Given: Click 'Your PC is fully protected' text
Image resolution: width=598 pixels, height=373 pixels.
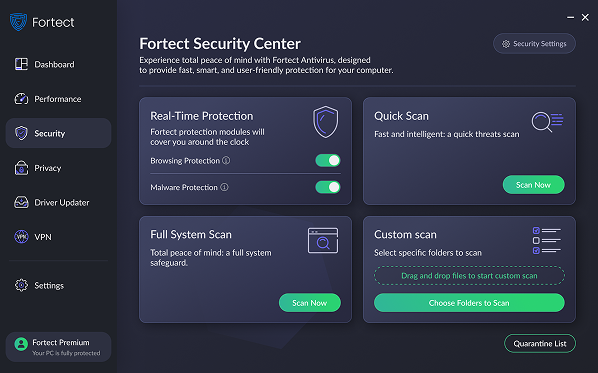Looking at the screenshot, I should [x=66, y=353].
